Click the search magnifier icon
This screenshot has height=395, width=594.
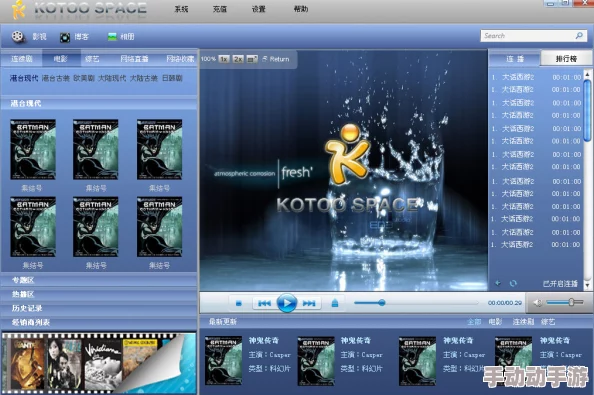pyautogui.click(x=579, y=36)
